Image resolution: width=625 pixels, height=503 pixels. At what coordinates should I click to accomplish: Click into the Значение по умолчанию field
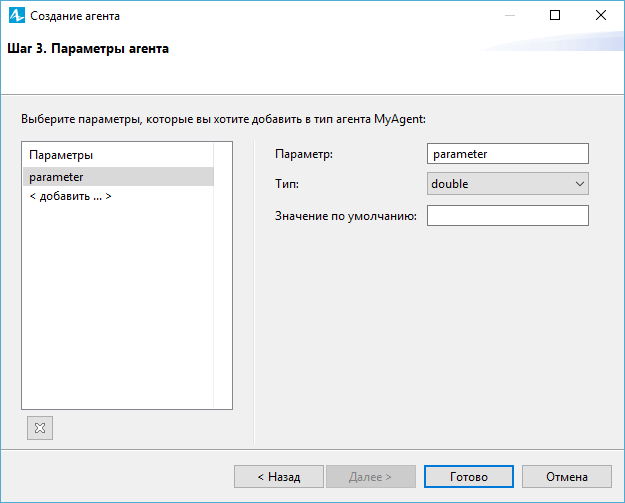pyautogui.click(x=508, y=216)
